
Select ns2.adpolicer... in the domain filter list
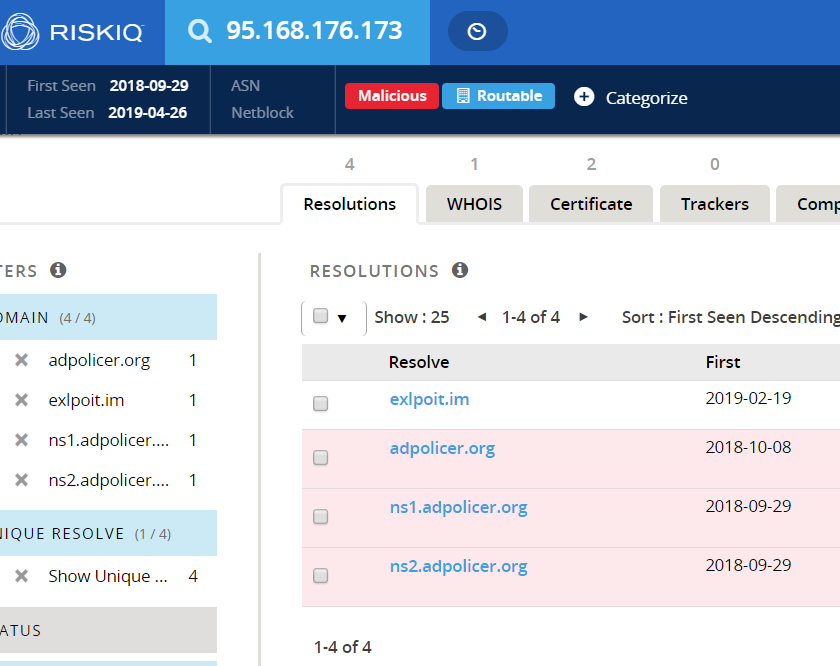[x=109, y=480]
